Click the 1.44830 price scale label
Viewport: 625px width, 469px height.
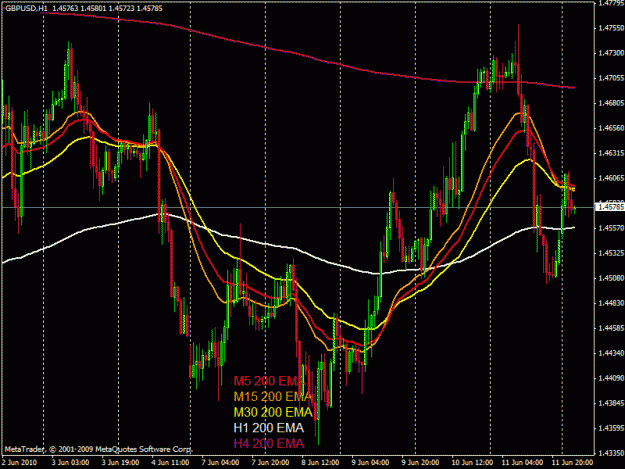(611, 303)
